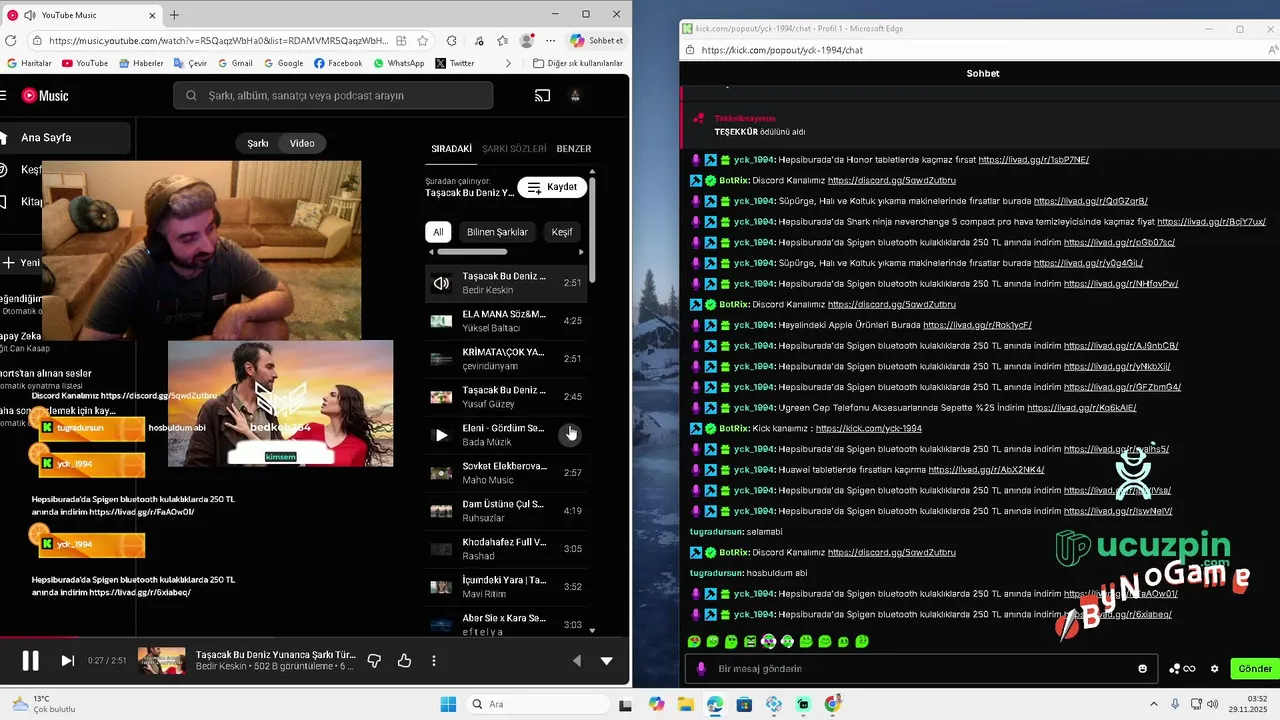Screen dimensions: 1280x720
Task: Open Kick chat settings gear
Action: (1215, 668)
